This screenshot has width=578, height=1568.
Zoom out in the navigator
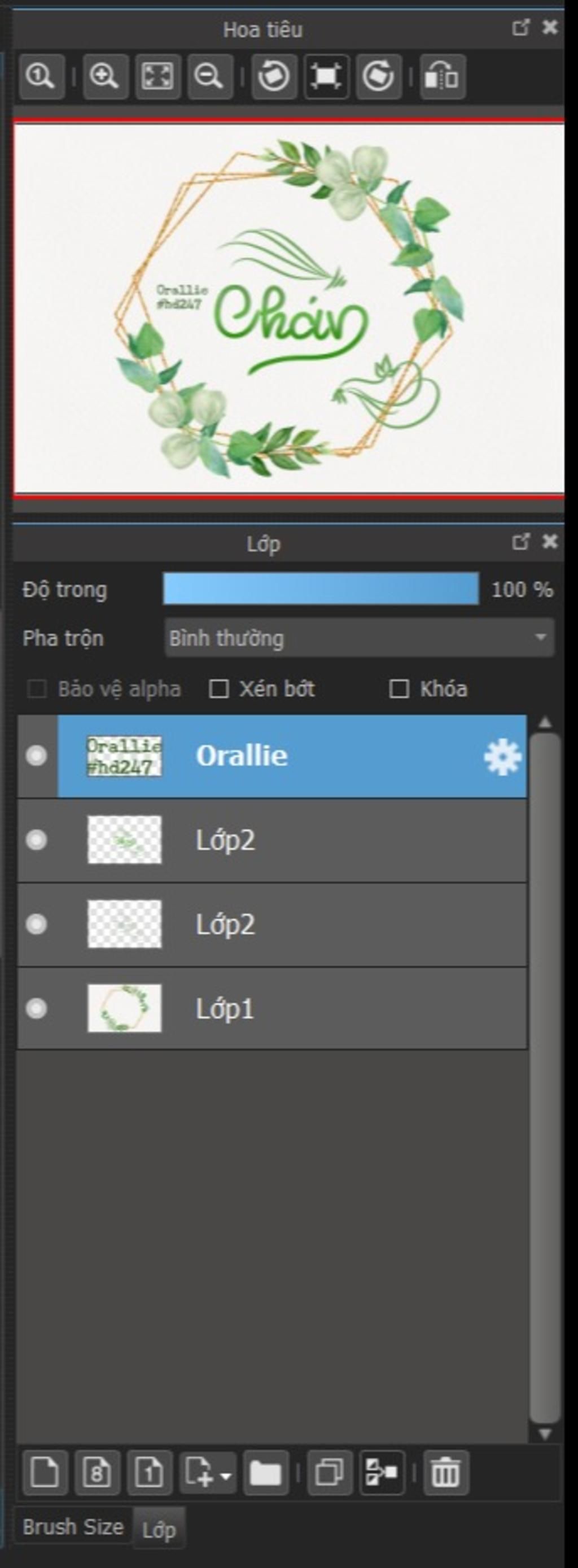pyautogui.click(x=210, y=77)
